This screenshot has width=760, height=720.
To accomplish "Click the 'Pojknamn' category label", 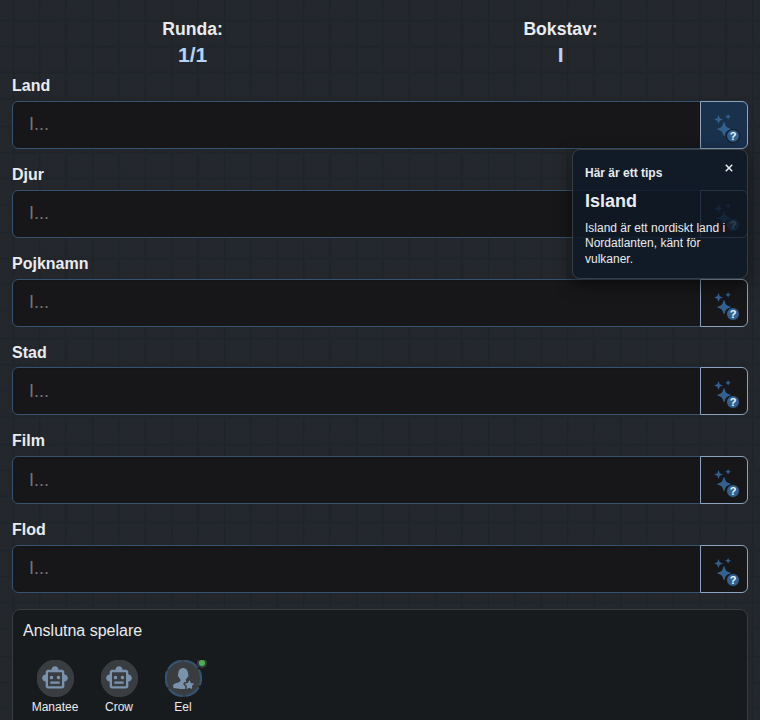I will [x=50, y=264].
